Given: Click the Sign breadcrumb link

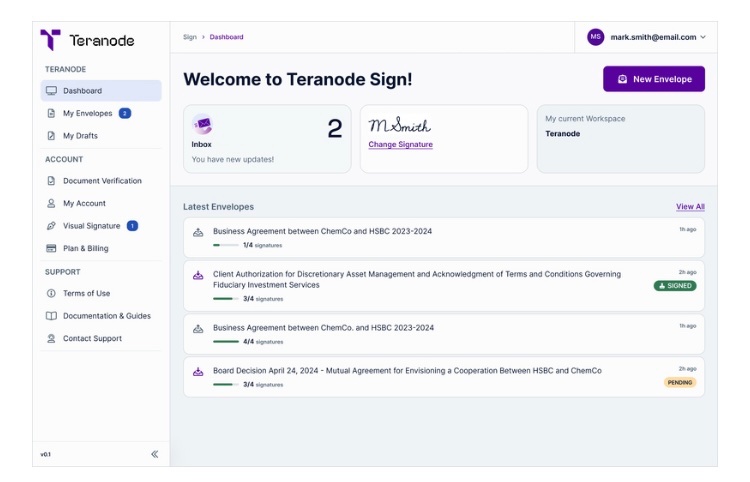Looking at the screenshot, I should [x=190, y=37].
